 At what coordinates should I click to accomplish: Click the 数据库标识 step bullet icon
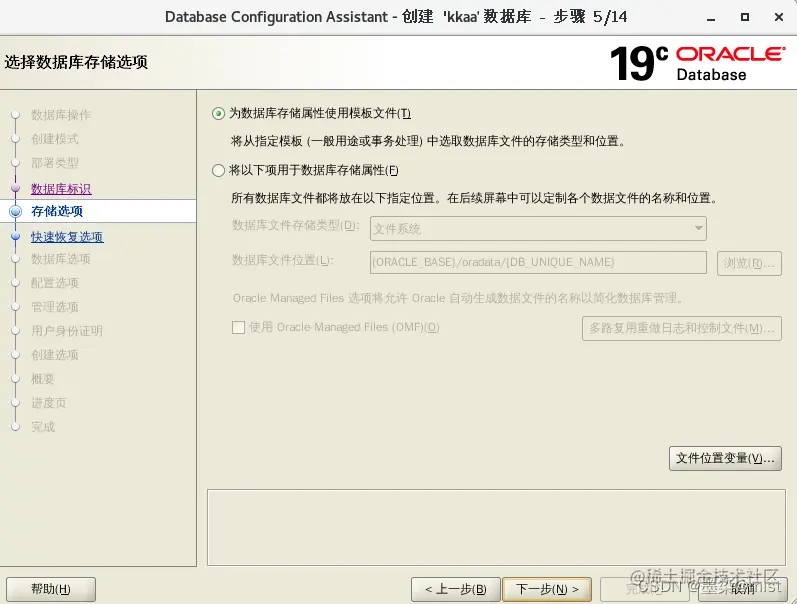coord(16,189)
